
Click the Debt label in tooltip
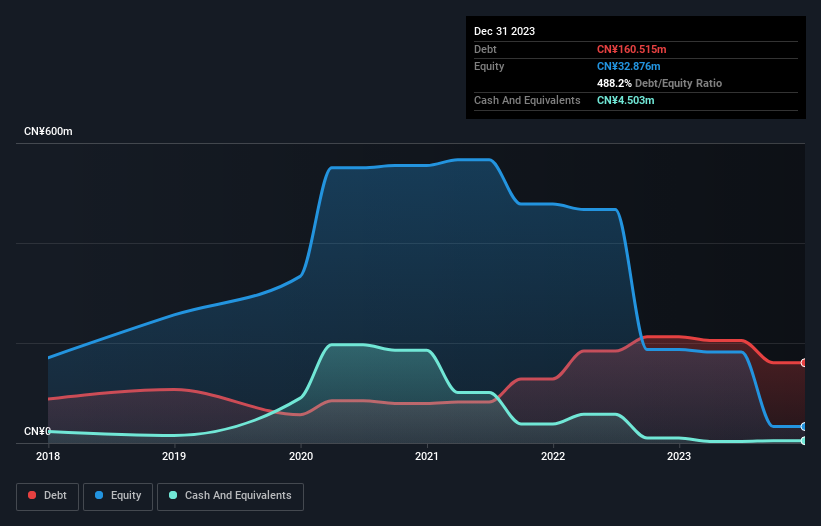(x=485, y=49)
